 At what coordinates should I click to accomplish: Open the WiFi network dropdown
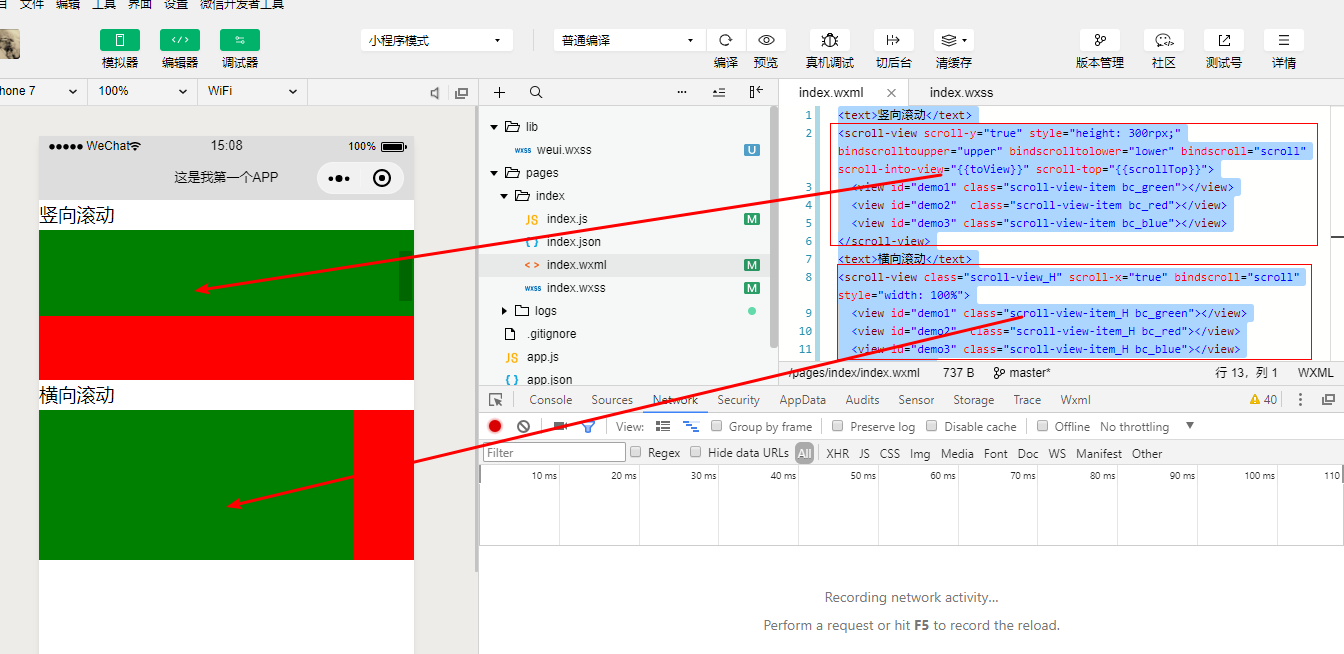pyautogui.click(x=252, y=91)
